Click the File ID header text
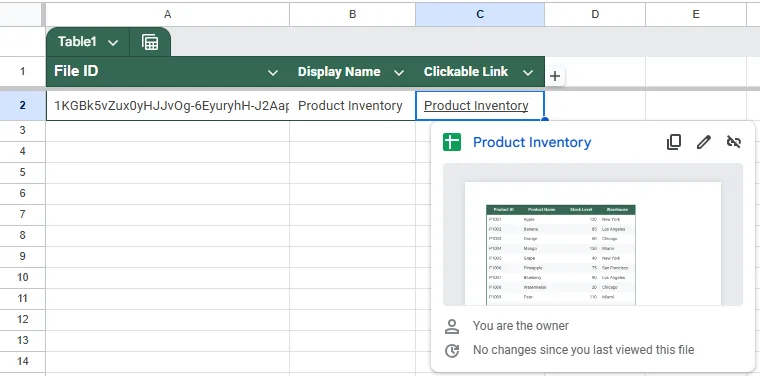 76,71
